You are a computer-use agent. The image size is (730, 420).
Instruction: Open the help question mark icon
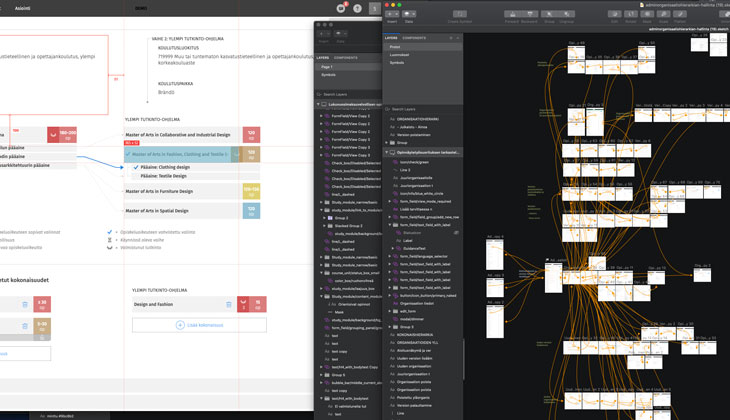tap(357, 8)
